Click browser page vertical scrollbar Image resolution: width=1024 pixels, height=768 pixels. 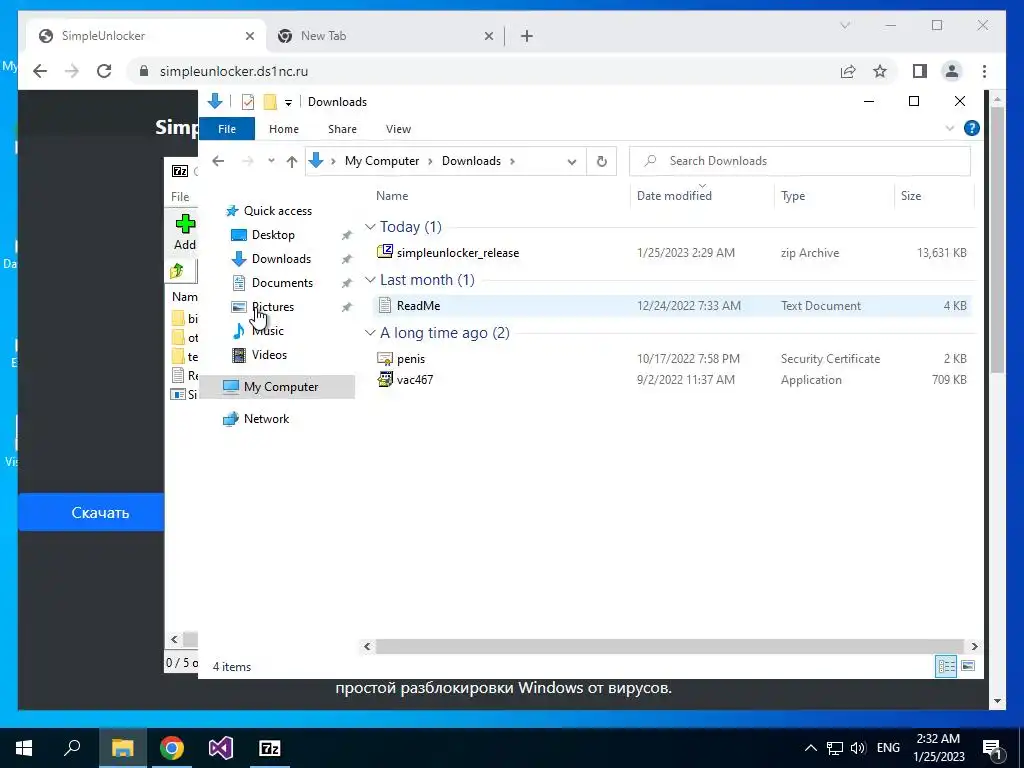[997, 242]
